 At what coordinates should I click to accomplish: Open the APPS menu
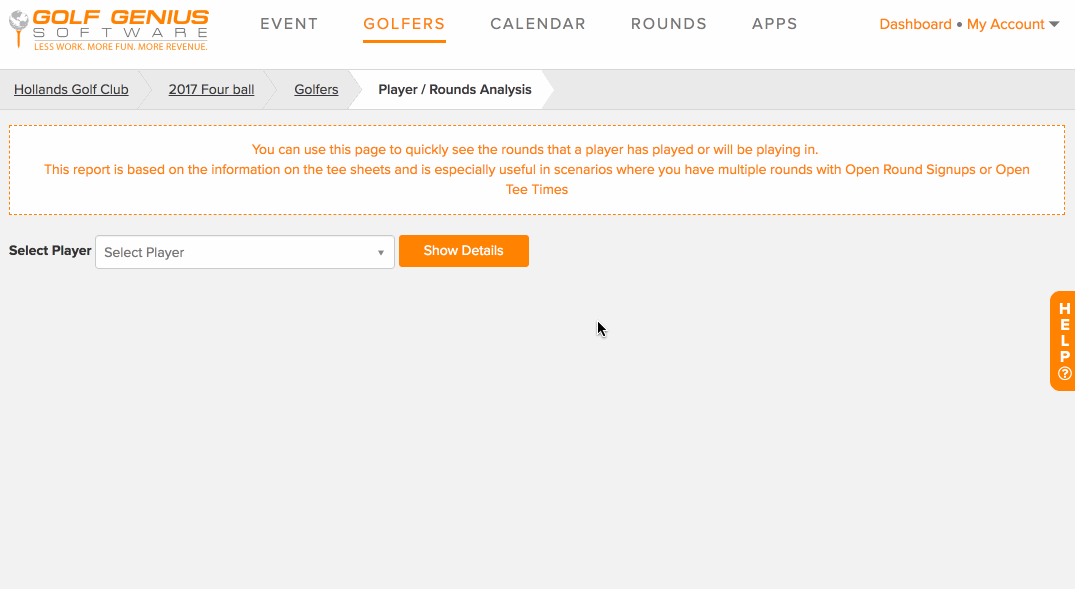click(774, 24)
